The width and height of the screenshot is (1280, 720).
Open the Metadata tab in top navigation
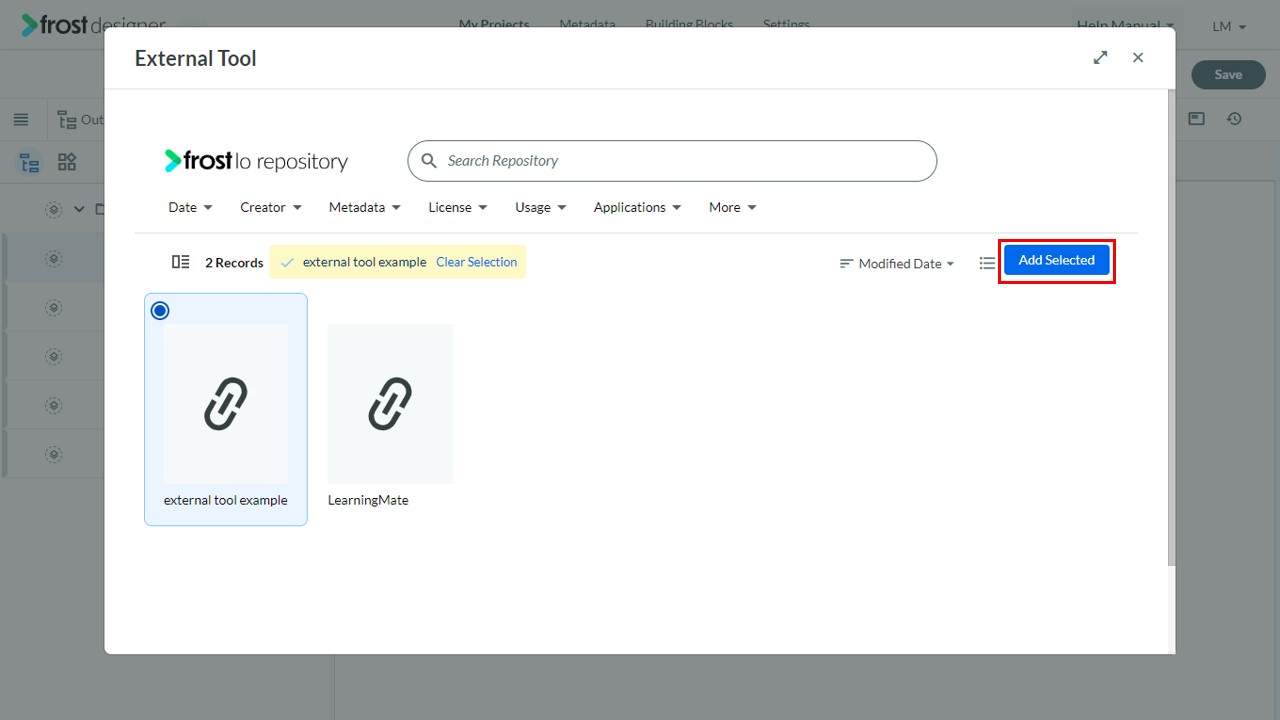(x=587, y=24)
